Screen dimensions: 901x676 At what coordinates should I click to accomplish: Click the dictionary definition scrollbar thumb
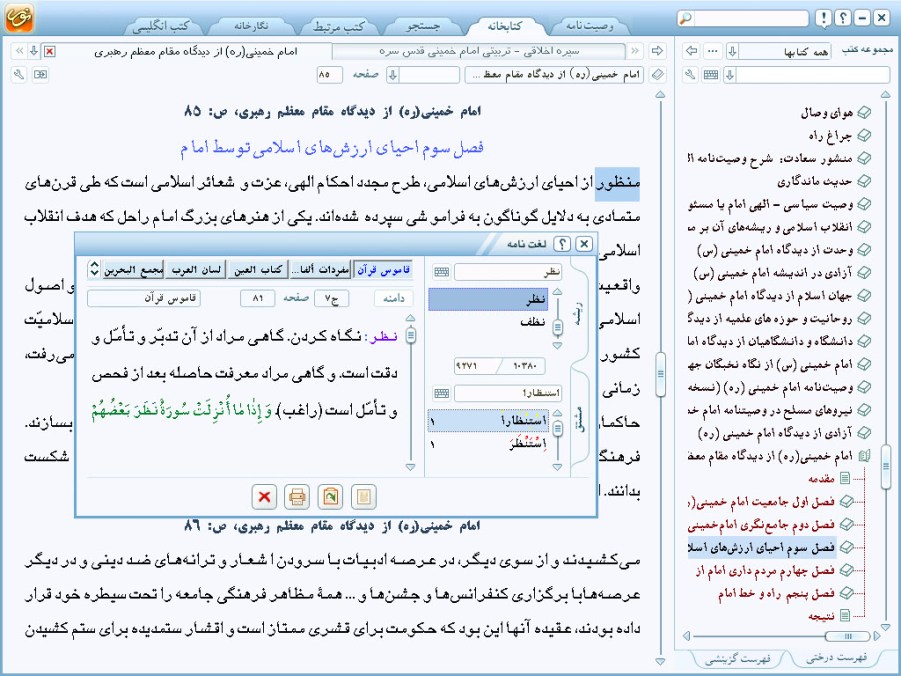click(410, 335)
